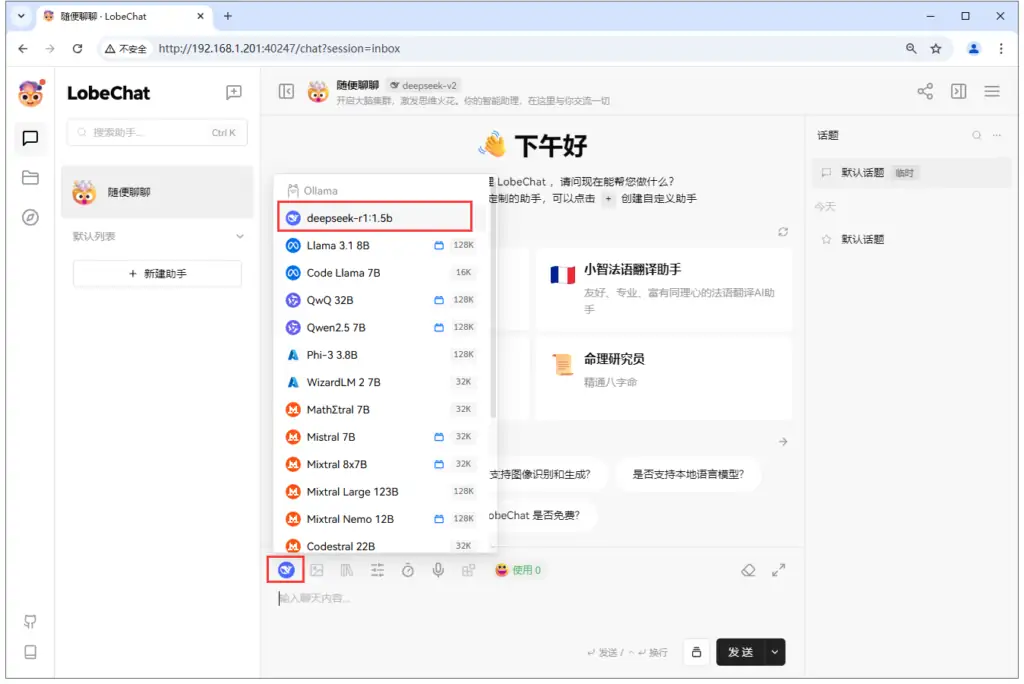Click the image upload icon
1024x684 pixels.
pyautogui.click(x=317, y=569)
